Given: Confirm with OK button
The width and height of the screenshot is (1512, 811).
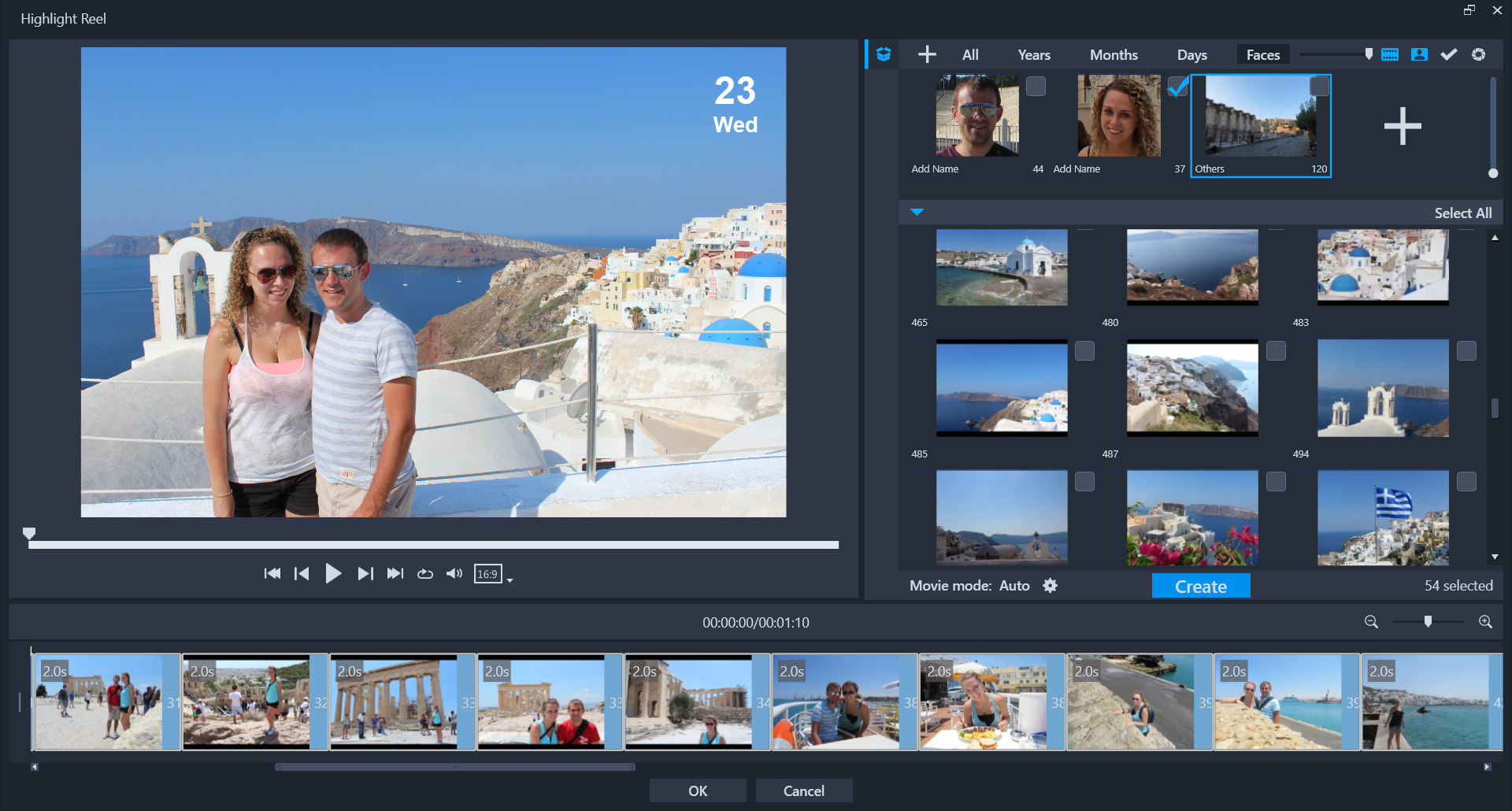Looking at the screenshot, I should click(698, 791).
